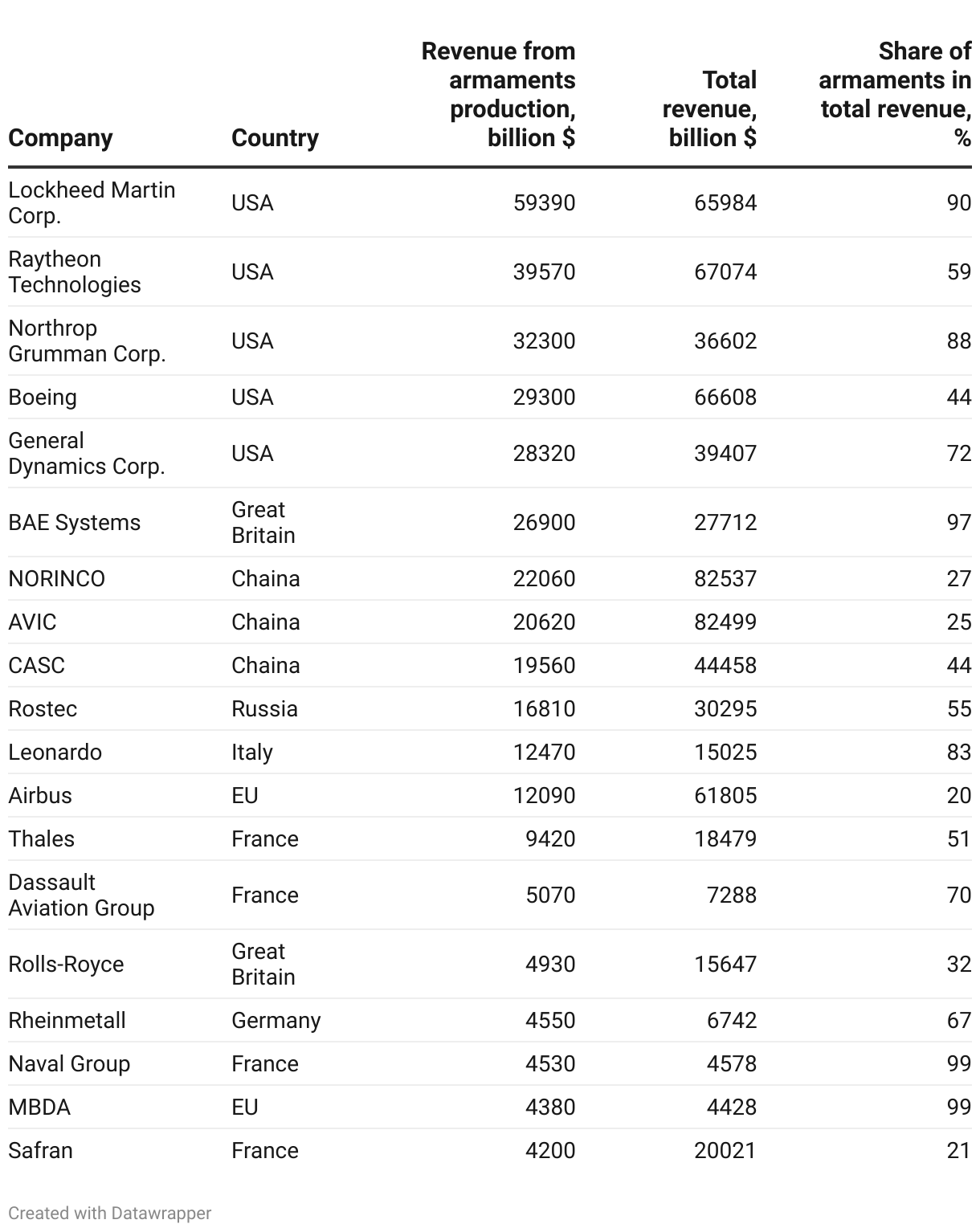
Task: Select the Rolls-Royce company name
Action: pos(66,965)
